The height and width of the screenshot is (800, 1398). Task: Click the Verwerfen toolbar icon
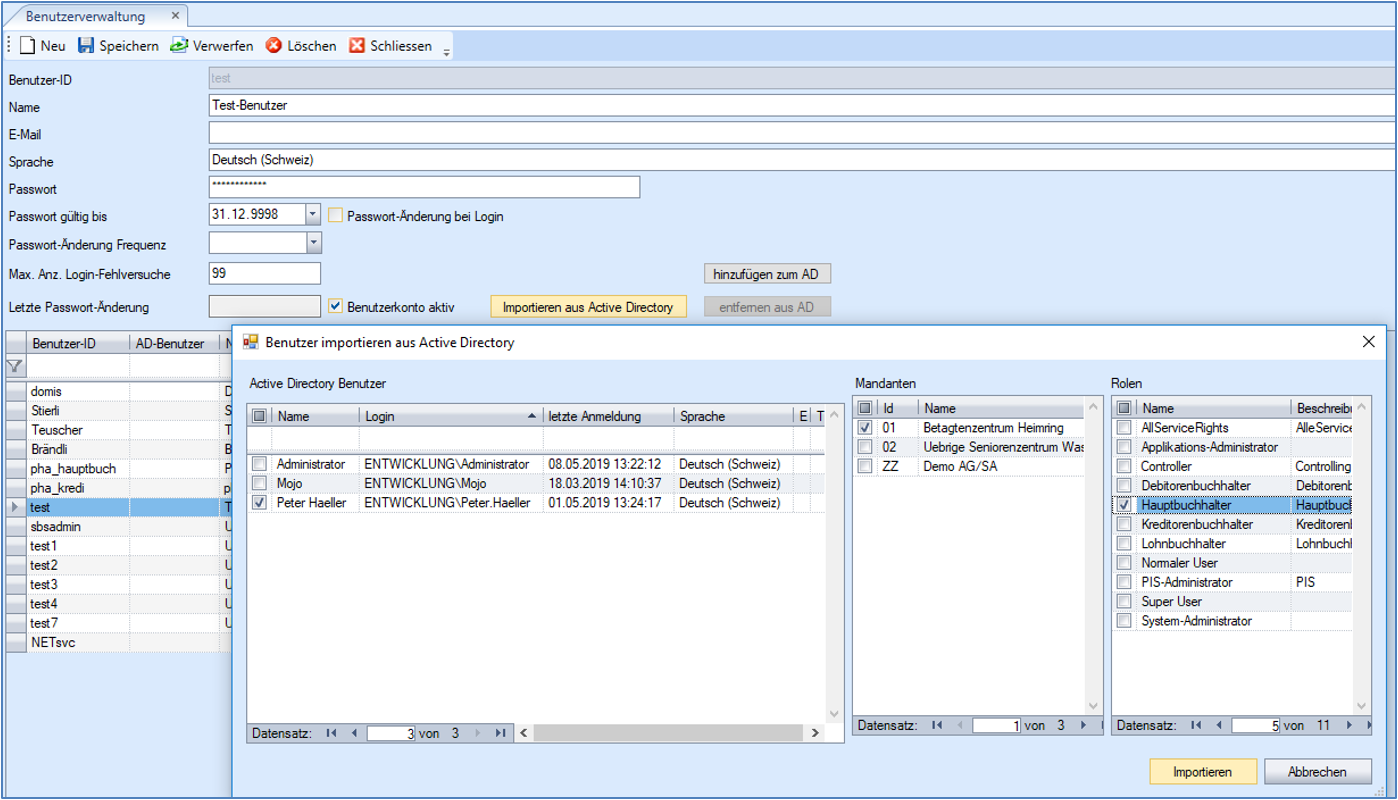179,46
